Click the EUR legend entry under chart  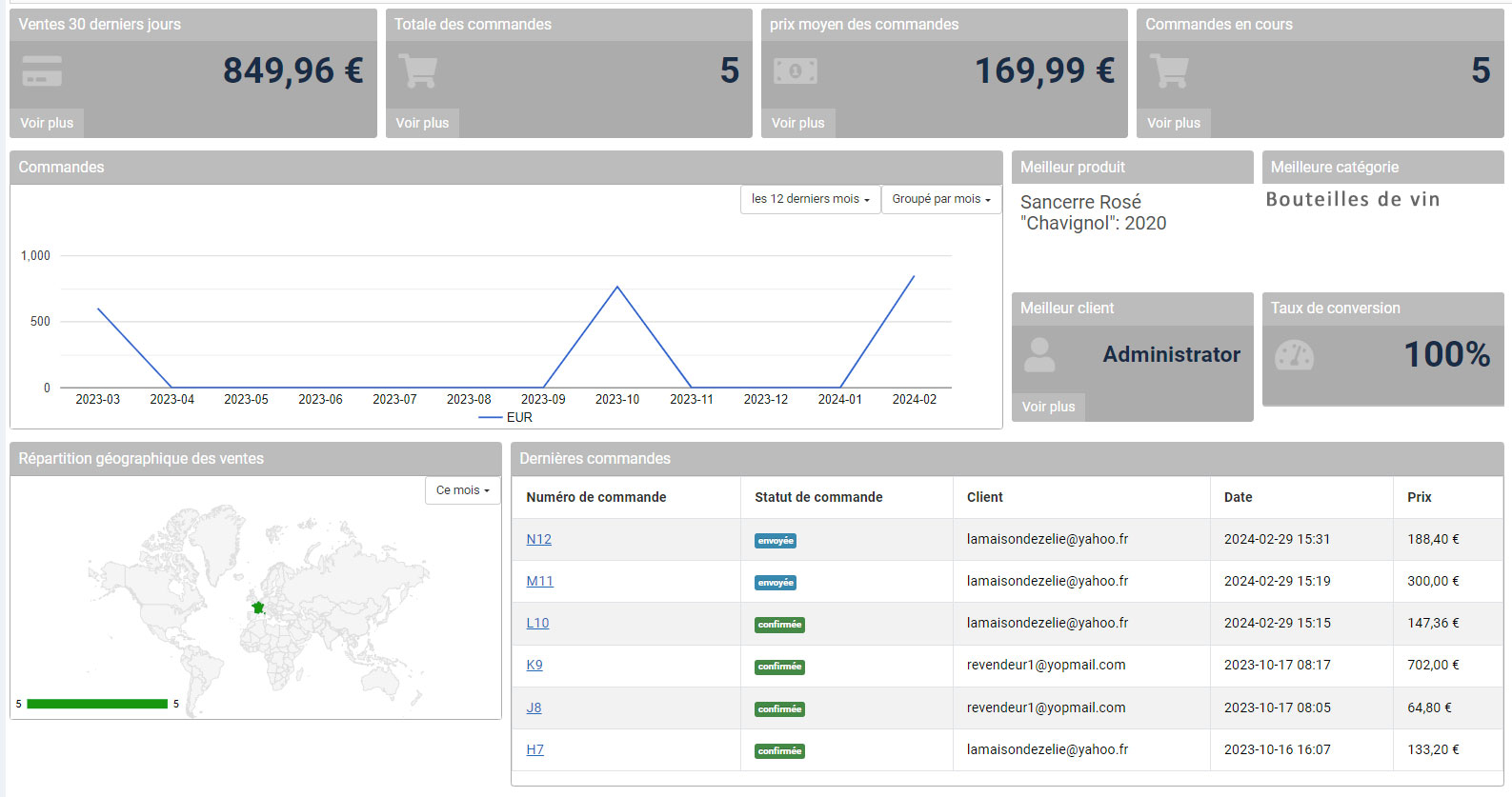click(x=506, y=417)
